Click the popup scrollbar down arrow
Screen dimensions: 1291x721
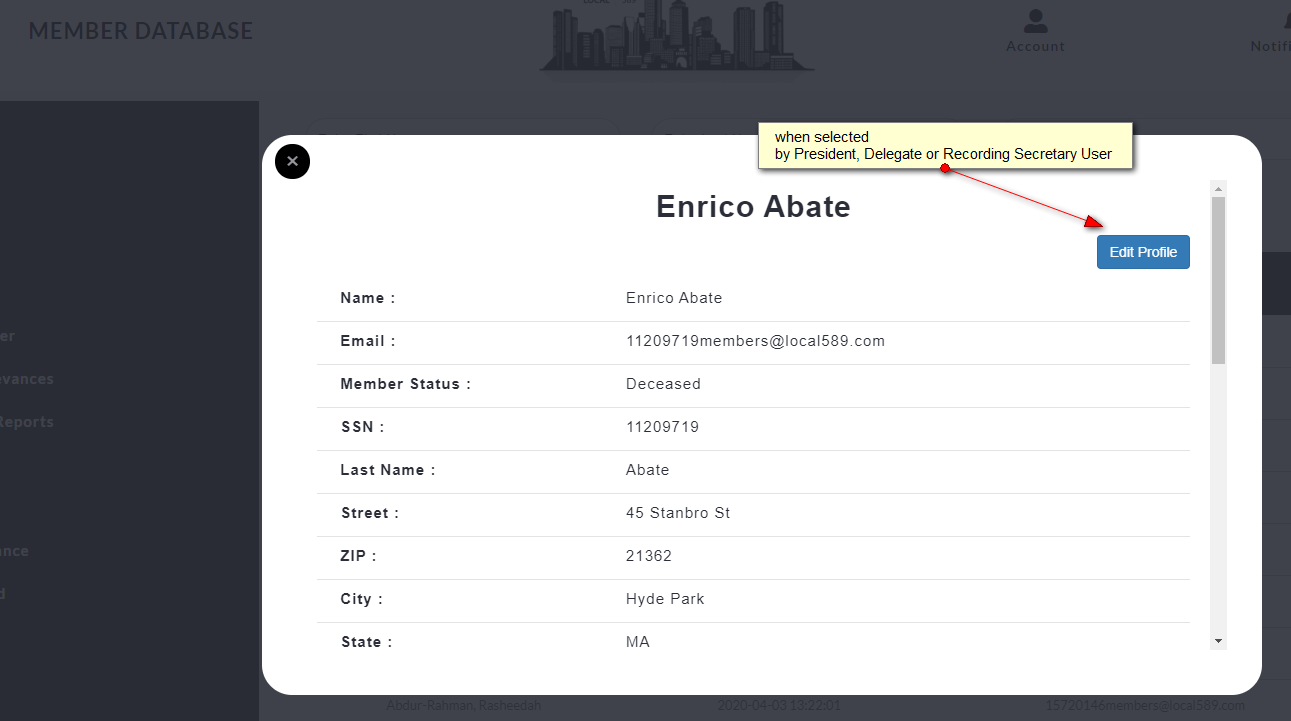click(x=1218, y=640)
